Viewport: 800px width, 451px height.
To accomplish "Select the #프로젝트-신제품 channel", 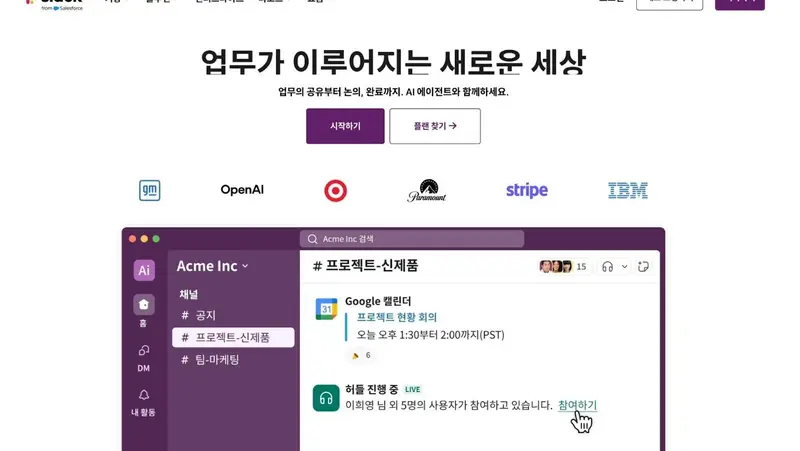I will (x=233, y=338).
